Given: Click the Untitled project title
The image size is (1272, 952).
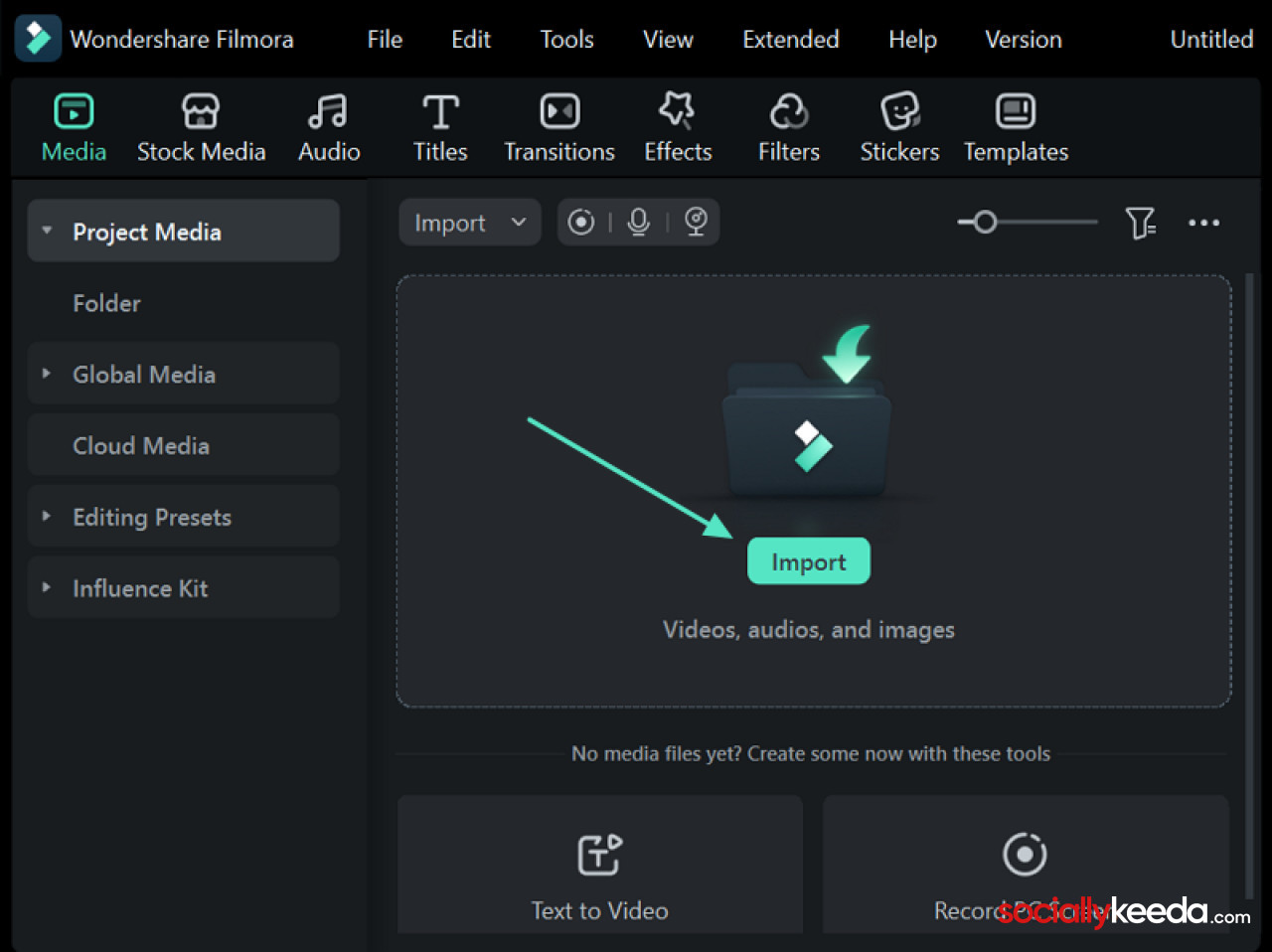Looking at the screenshot, I should 1211,39.
